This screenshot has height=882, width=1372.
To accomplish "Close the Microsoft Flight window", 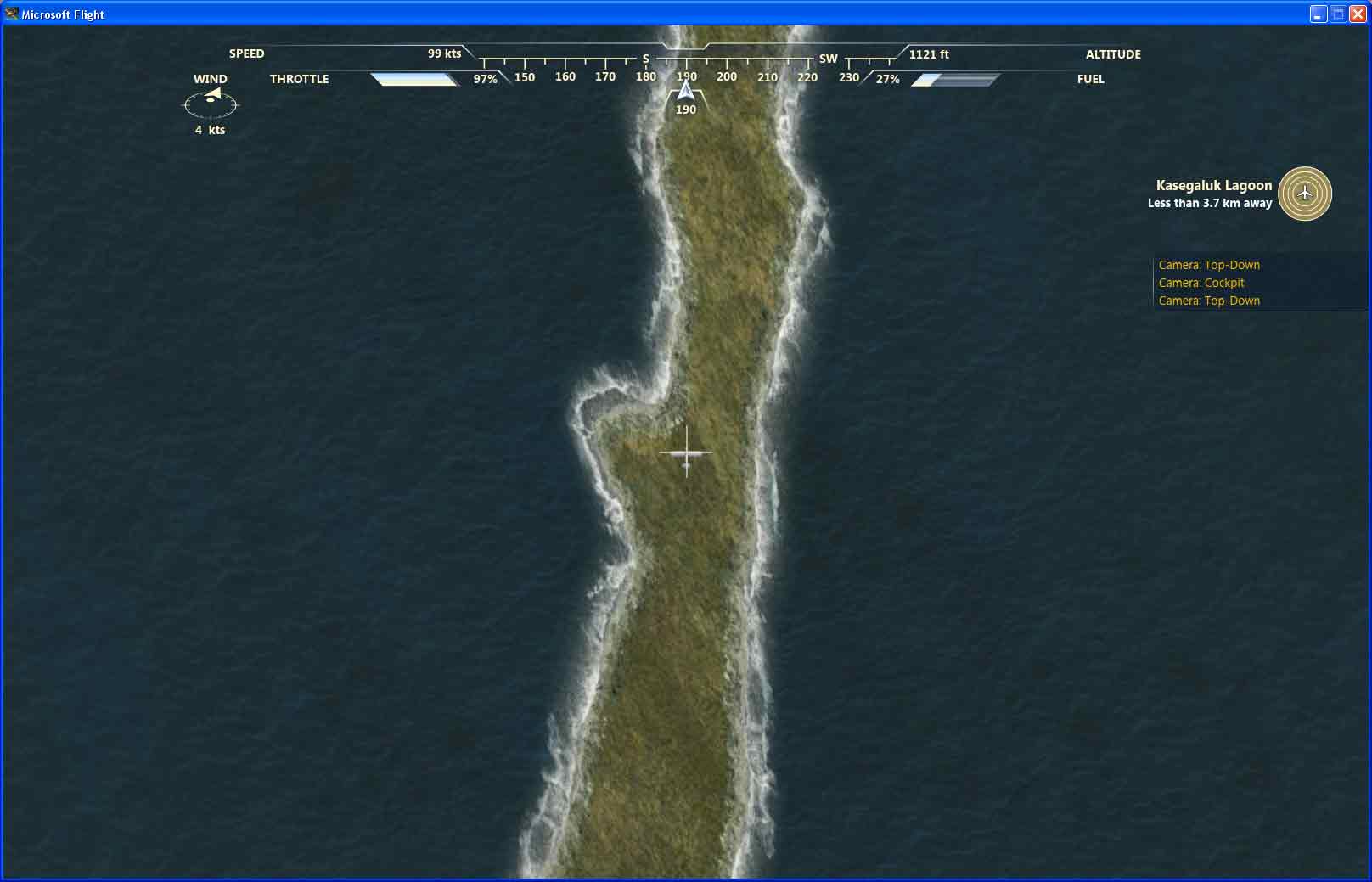I will pyautogui.click(x=1358, y=14).
